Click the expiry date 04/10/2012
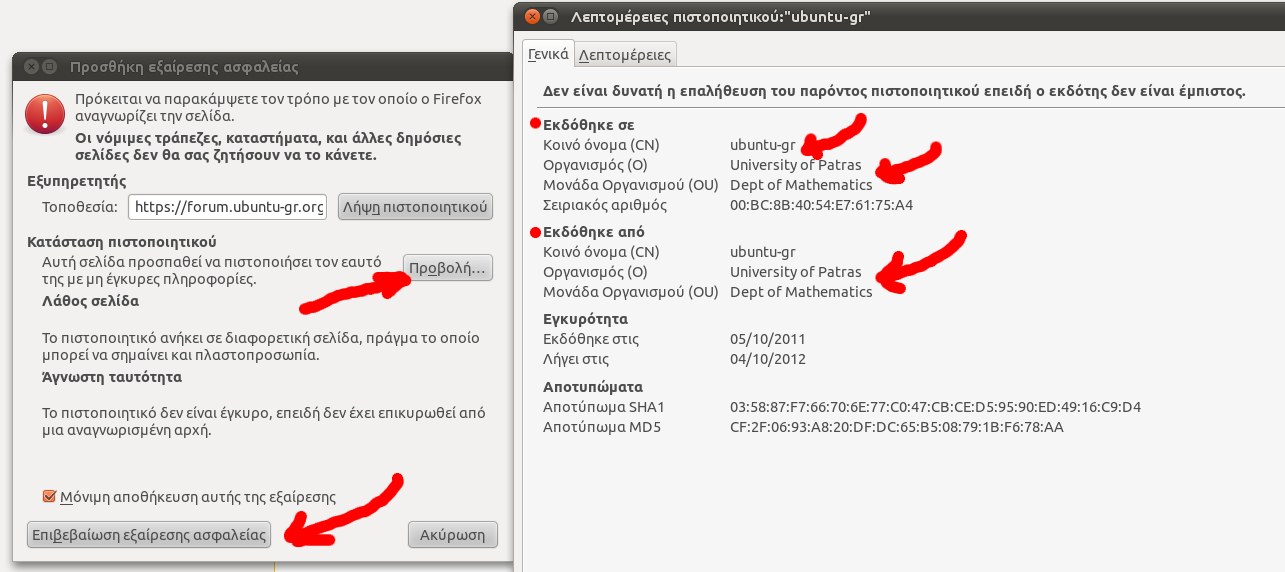The height and width of the screenshot is (572, 1285). point(767,359)
